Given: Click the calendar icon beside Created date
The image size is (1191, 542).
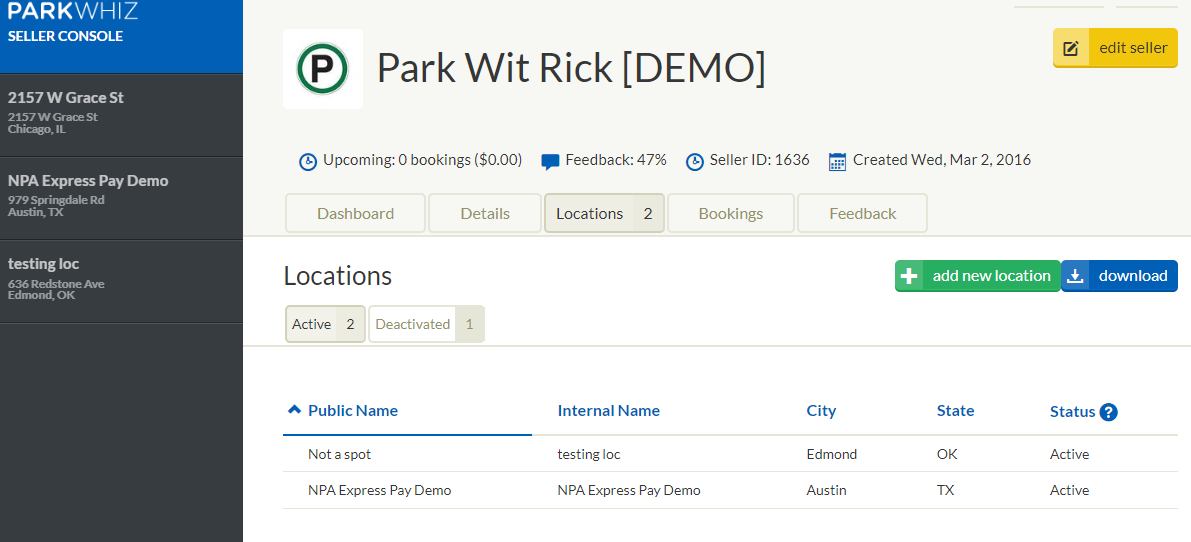Looking at the screenshot, I should pos(837,161).
